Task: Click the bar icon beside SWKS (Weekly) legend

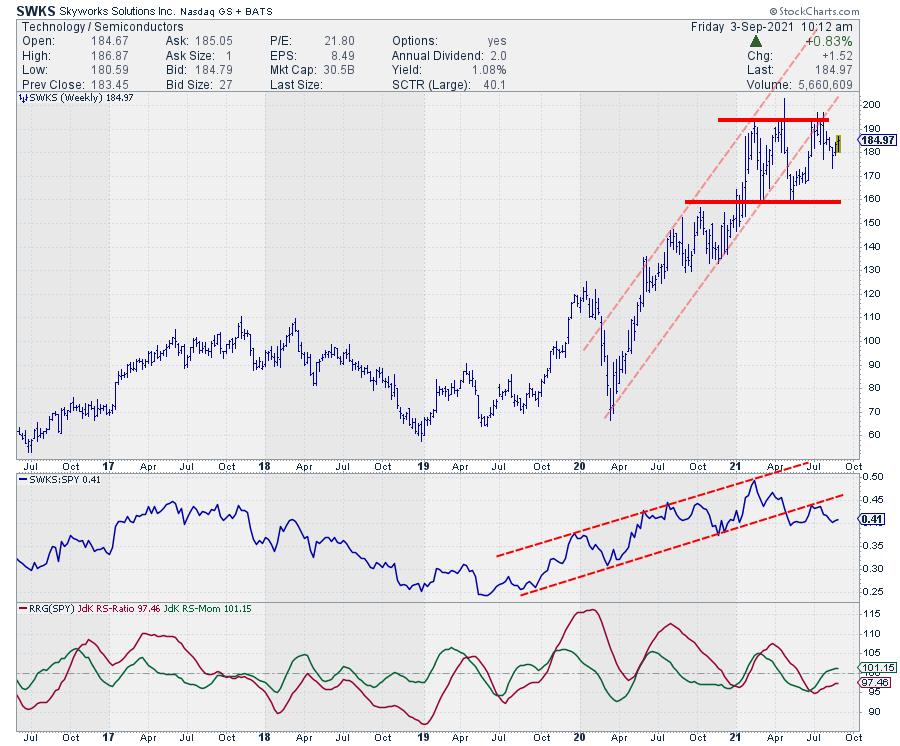Action: pyautogui.click(x=22, y=100)
